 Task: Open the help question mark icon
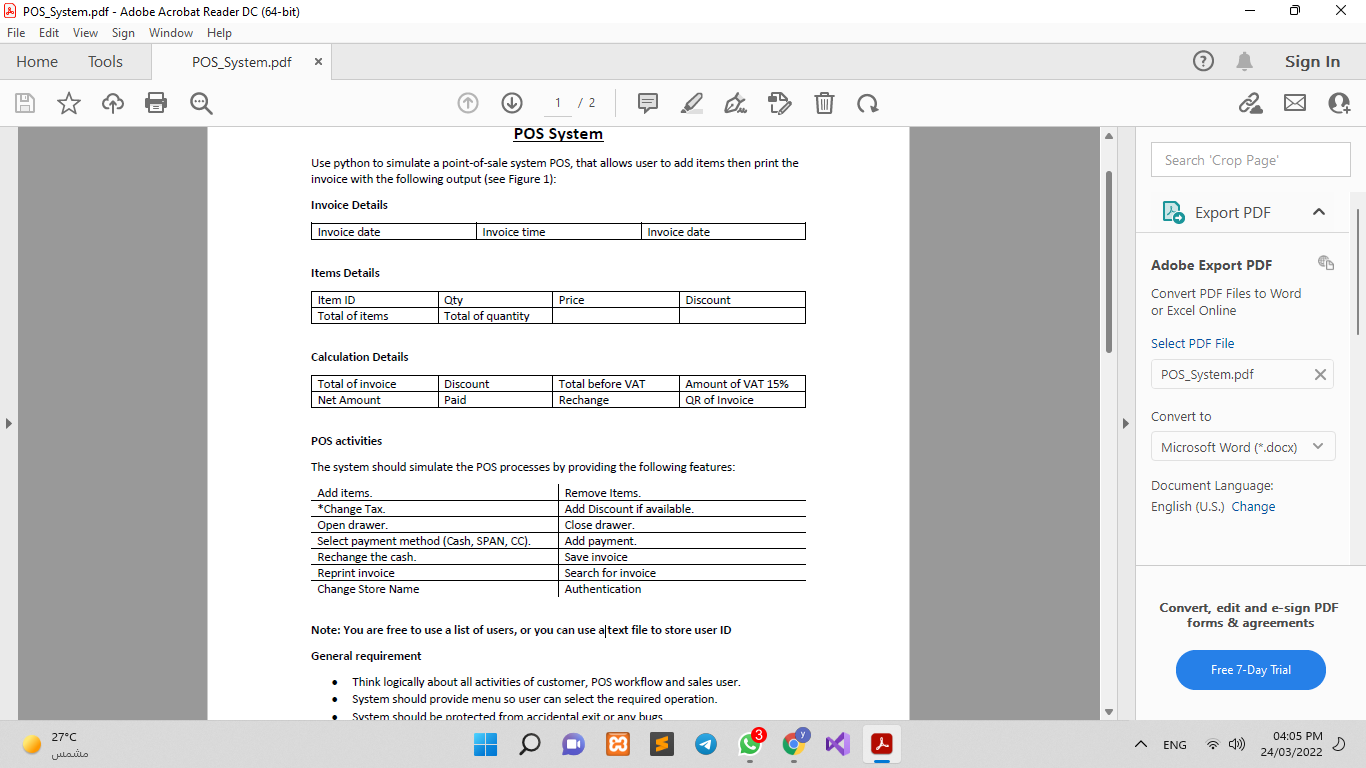click(x=1204, y=61)
